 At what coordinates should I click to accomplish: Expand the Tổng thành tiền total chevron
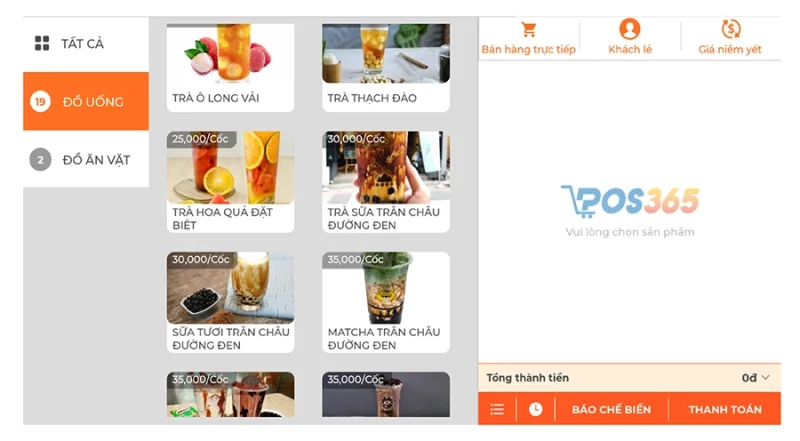[765, 378]
